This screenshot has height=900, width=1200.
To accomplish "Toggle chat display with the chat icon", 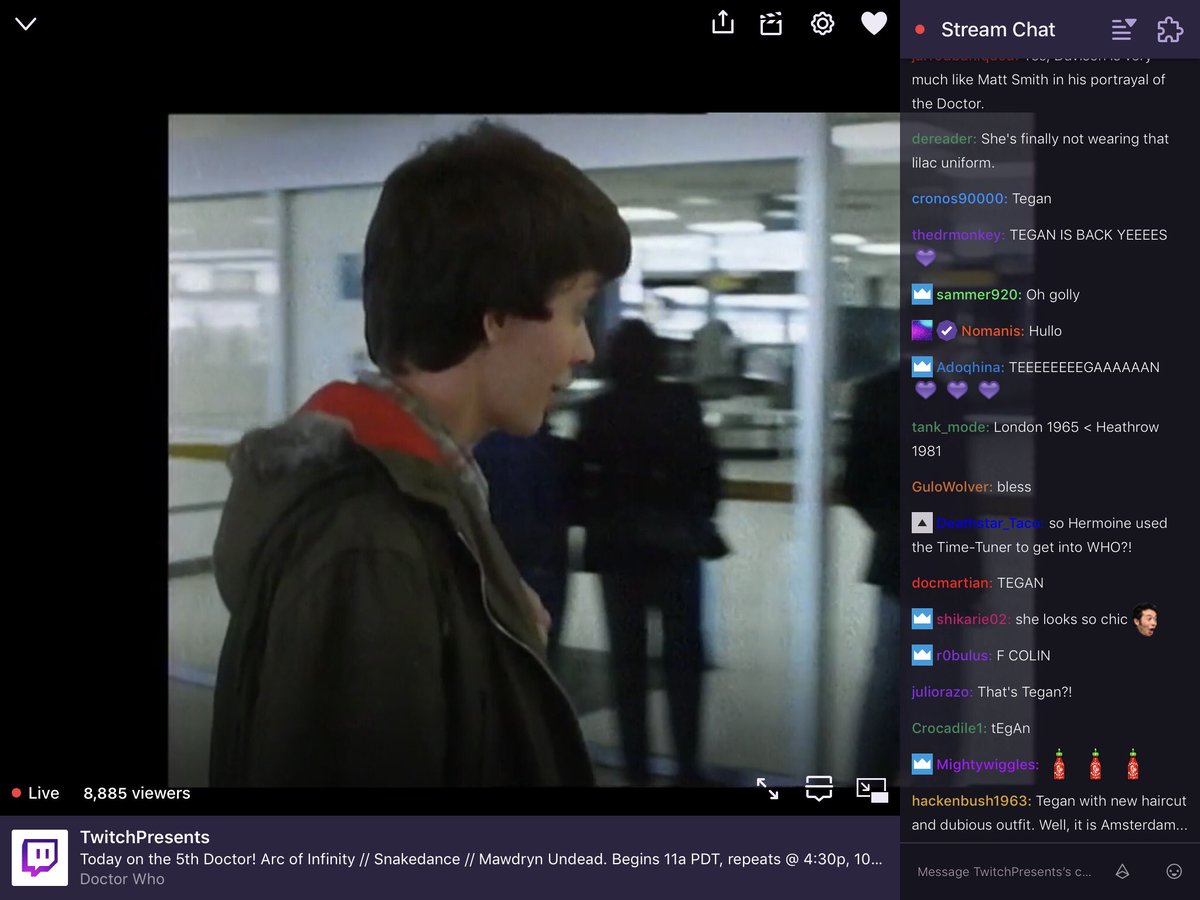I will (x=819, y=789).
